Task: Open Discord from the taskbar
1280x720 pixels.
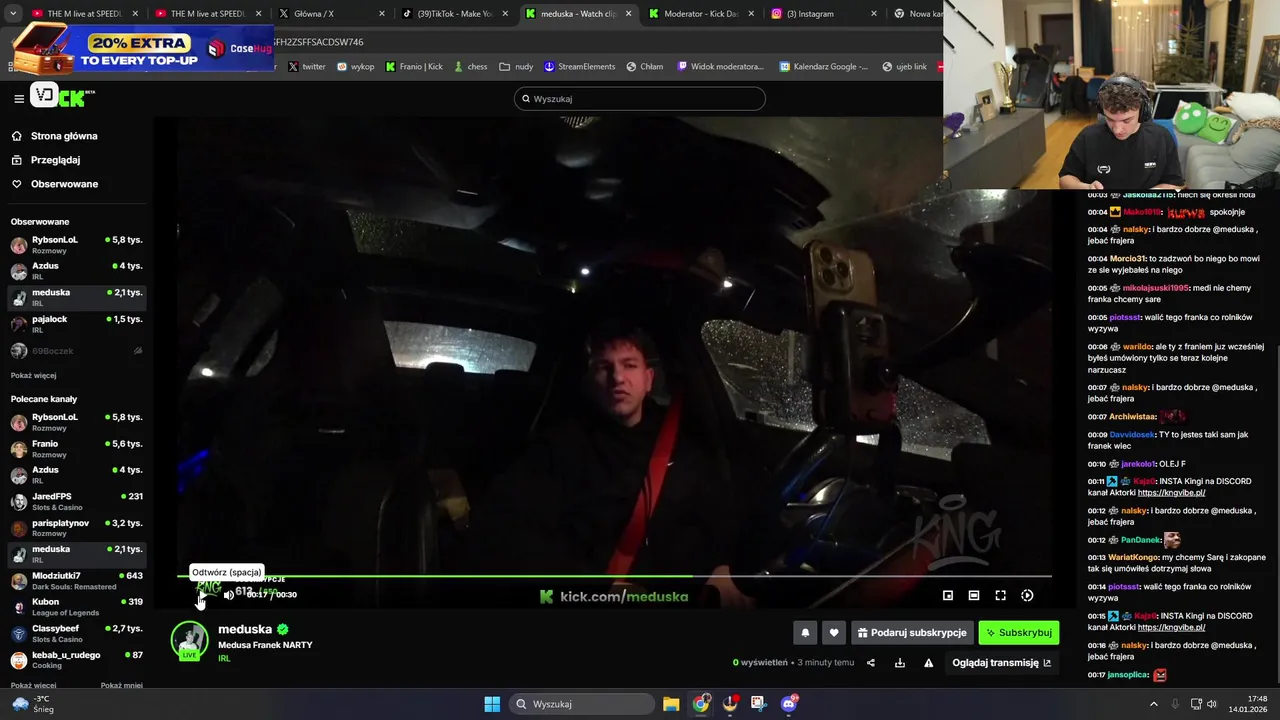Action: [788, 704]
